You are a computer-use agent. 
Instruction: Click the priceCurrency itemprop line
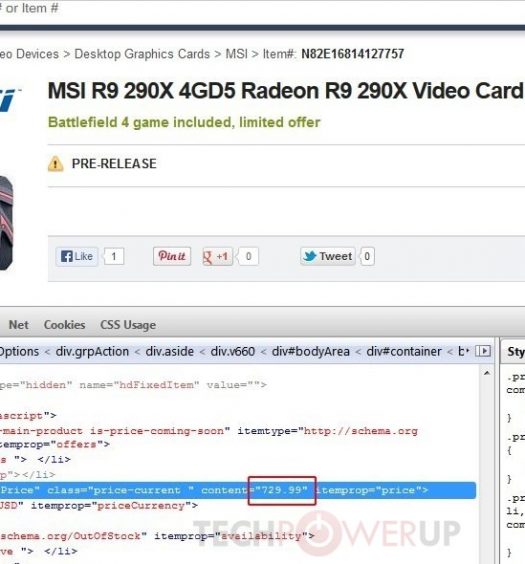[99, 506]
